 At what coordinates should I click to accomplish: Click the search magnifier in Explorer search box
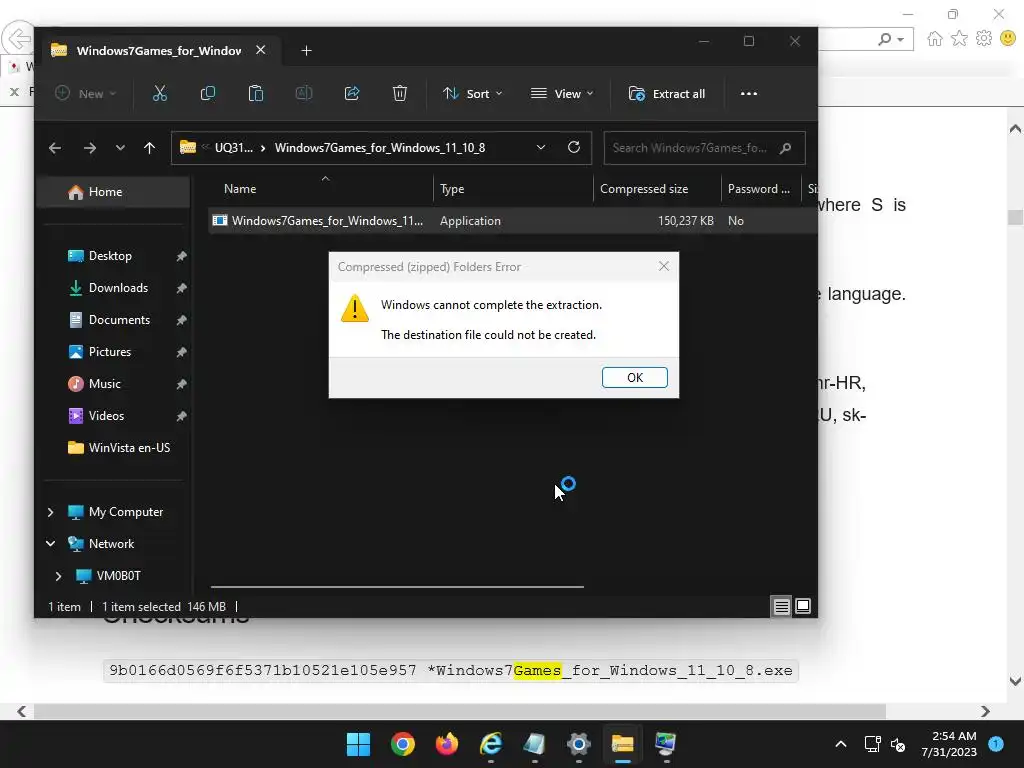tap(786, 148)
